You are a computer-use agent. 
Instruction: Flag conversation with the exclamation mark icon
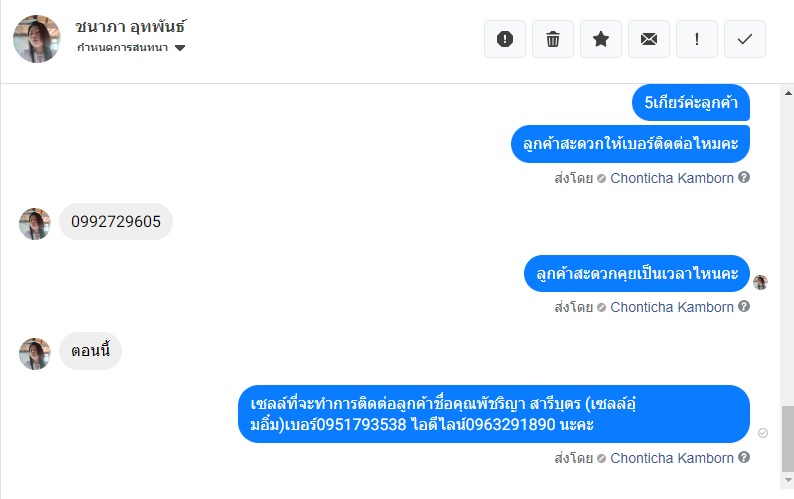point(697,39)
